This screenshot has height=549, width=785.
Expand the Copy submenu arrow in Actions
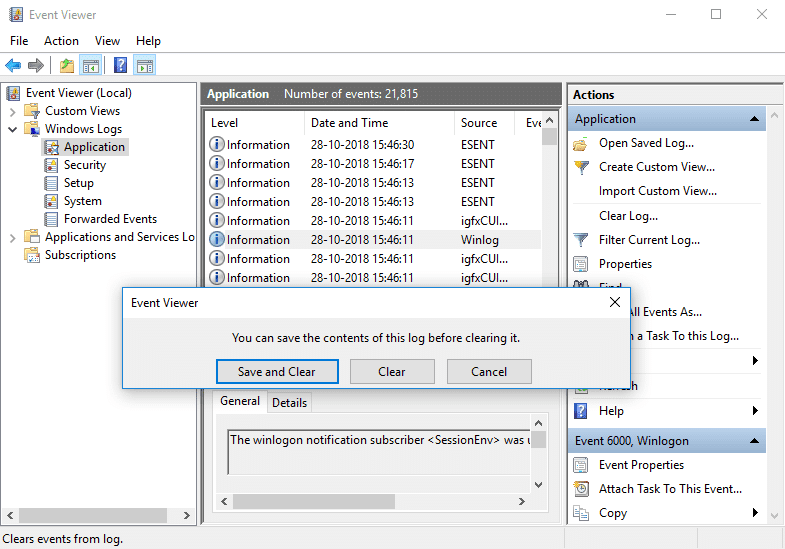click(x=755, y=512)
